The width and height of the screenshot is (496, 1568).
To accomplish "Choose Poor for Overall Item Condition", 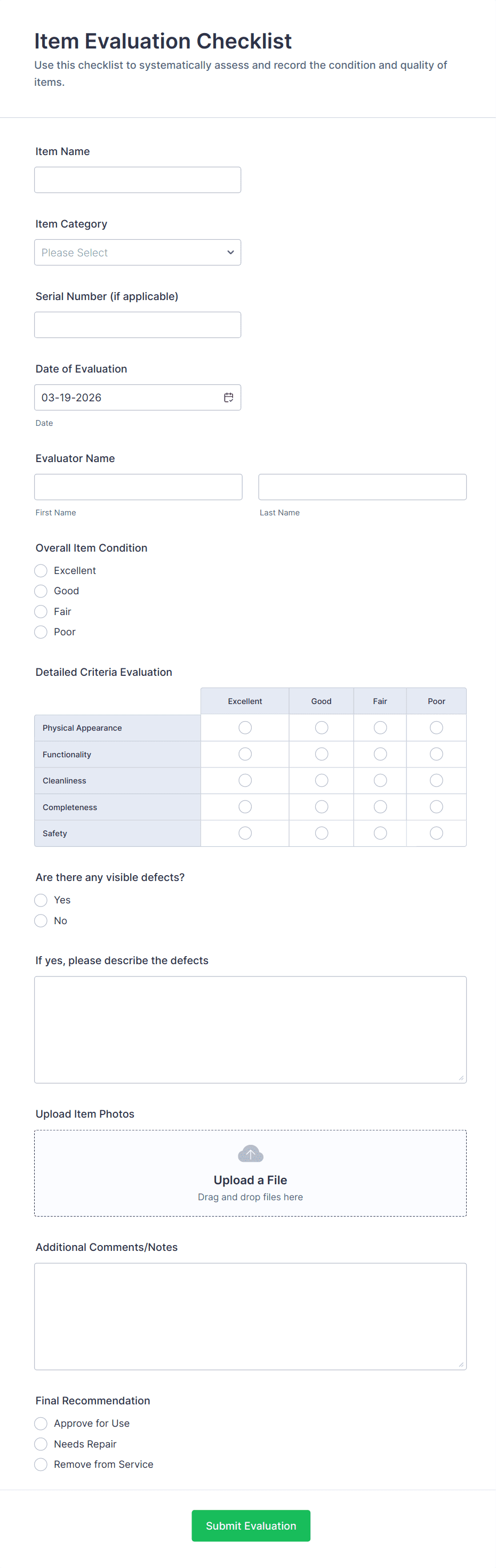I will (x=41, y=632).
